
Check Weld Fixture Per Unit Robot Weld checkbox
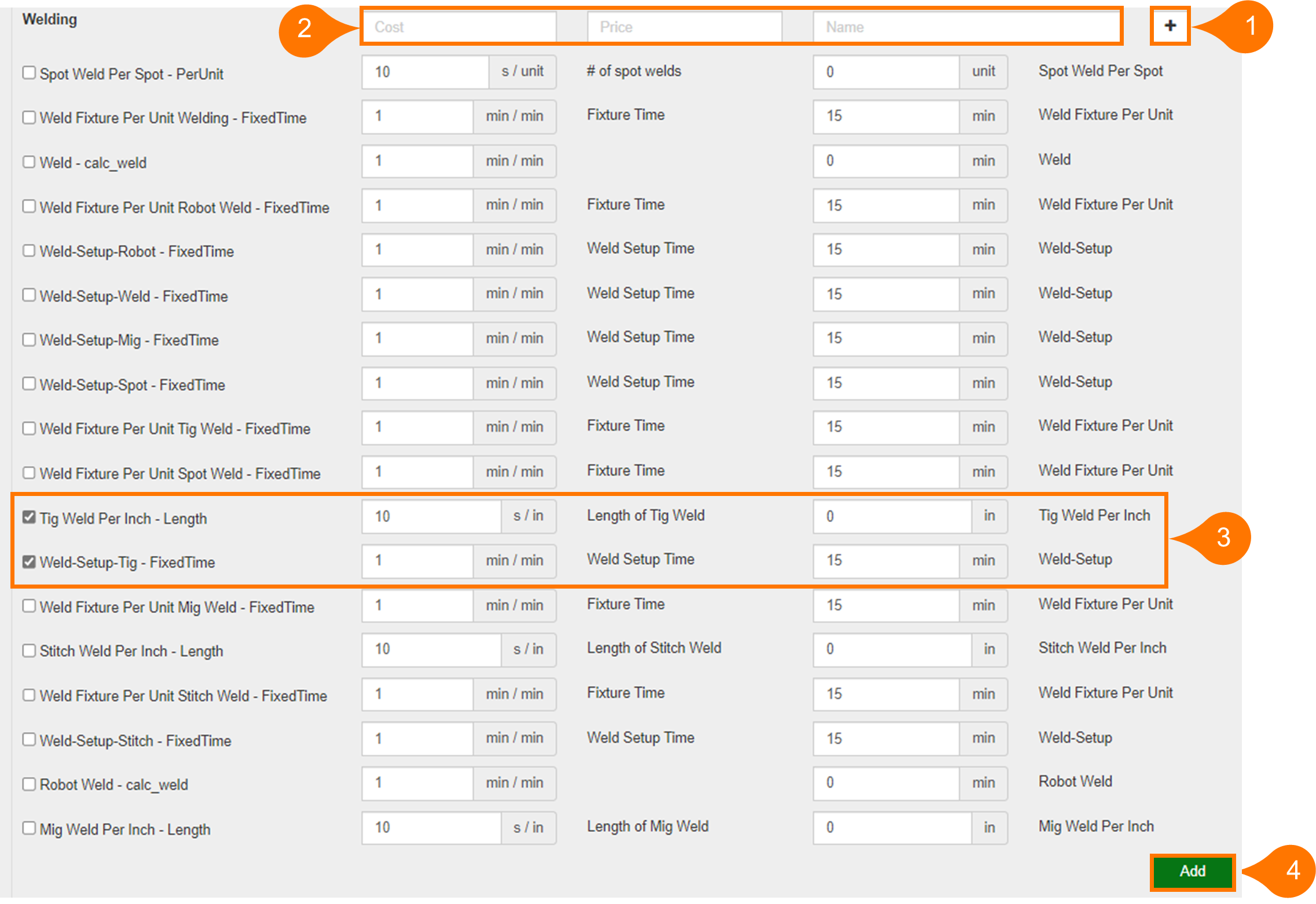[29, 207]
